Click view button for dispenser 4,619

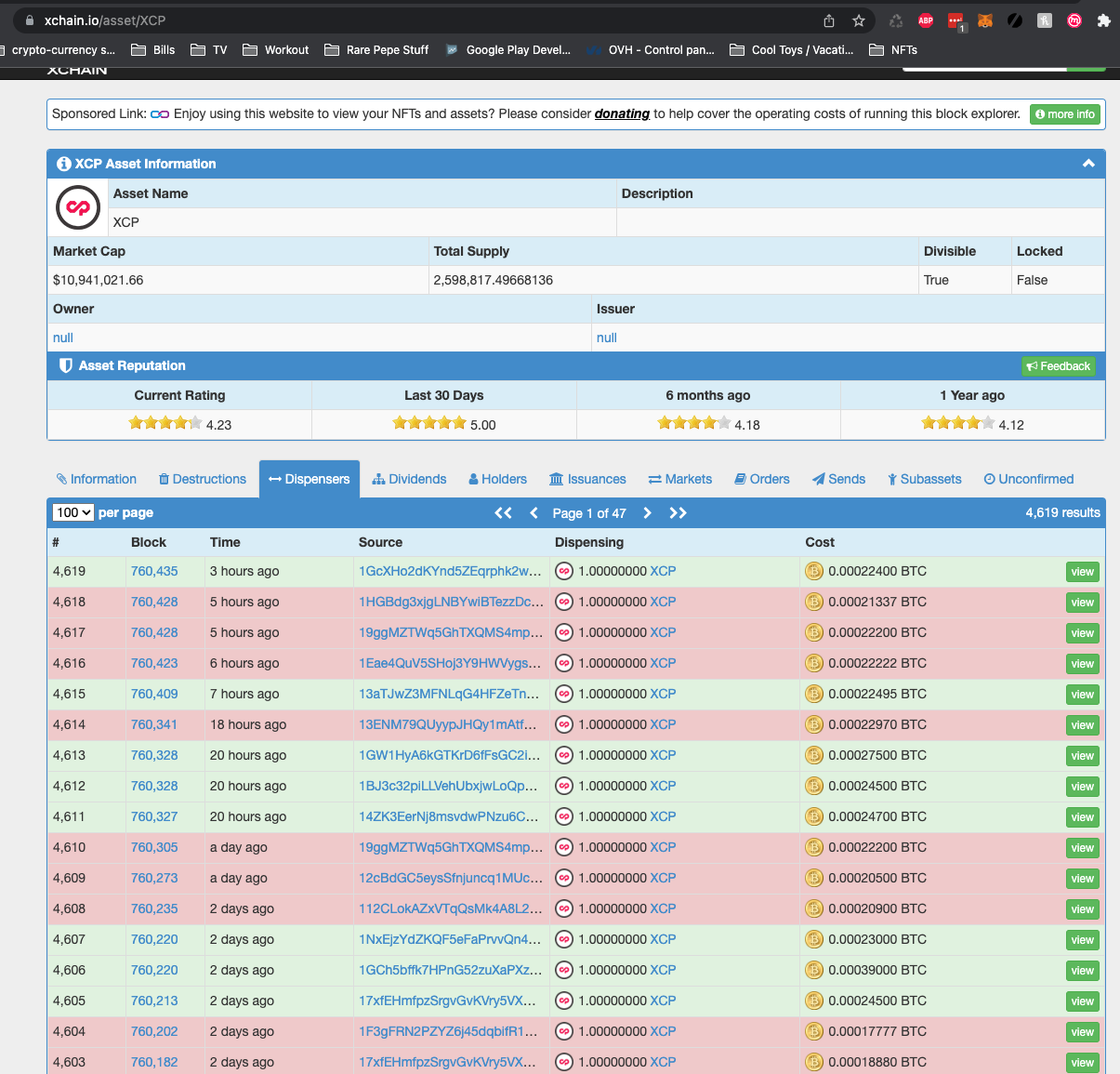coord(1082,572)
